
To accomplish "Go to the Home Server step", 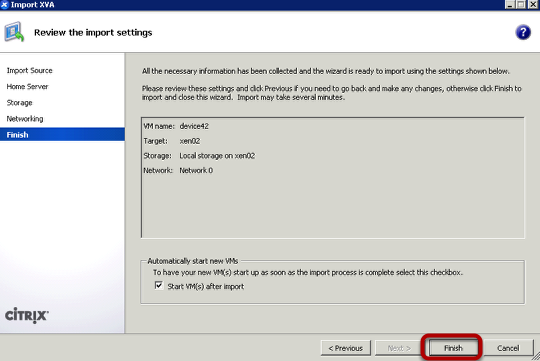I will [27, 86].
